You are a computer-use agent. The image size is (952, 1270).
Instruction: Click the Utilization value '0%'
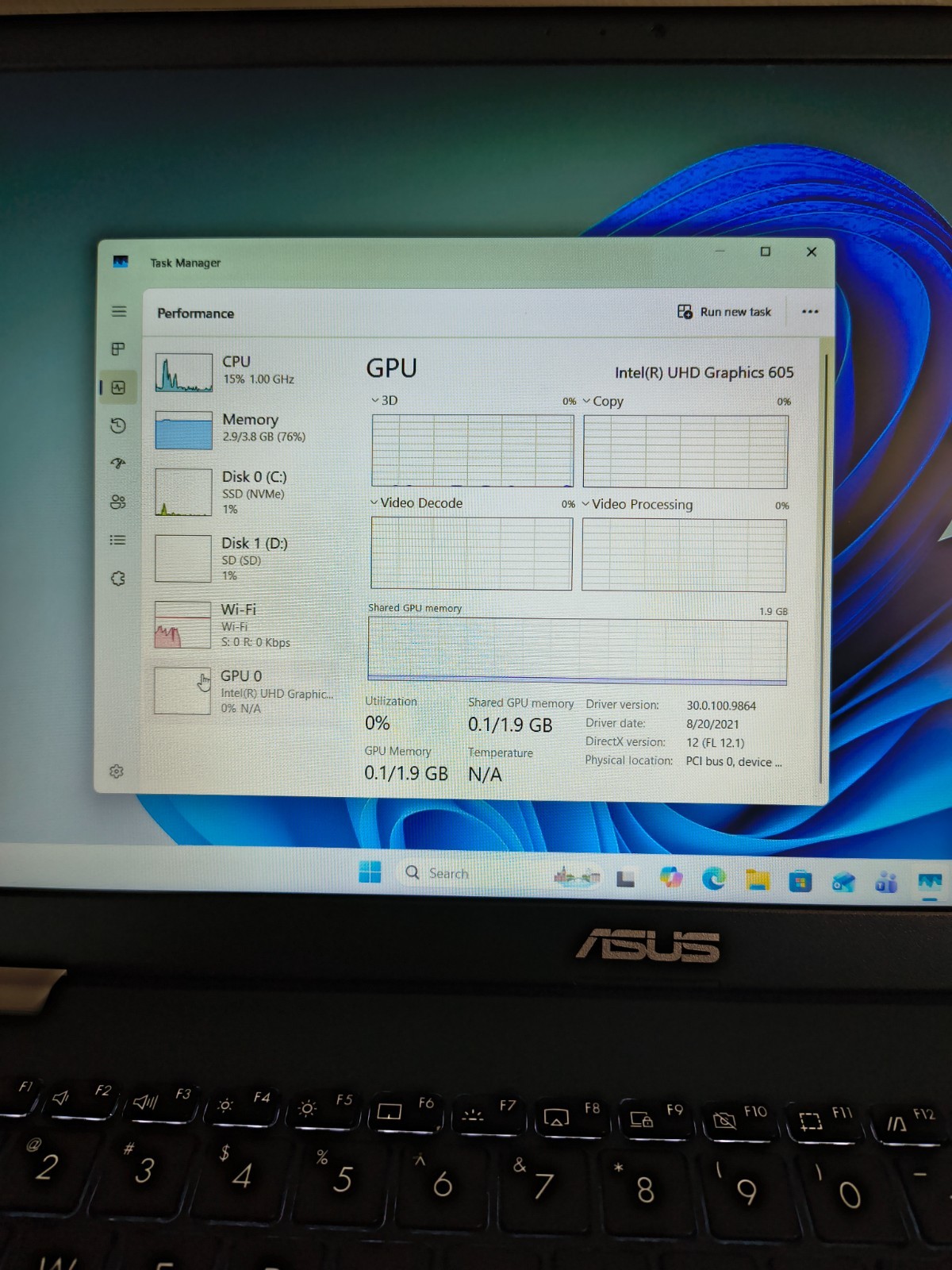coord(378,723)
